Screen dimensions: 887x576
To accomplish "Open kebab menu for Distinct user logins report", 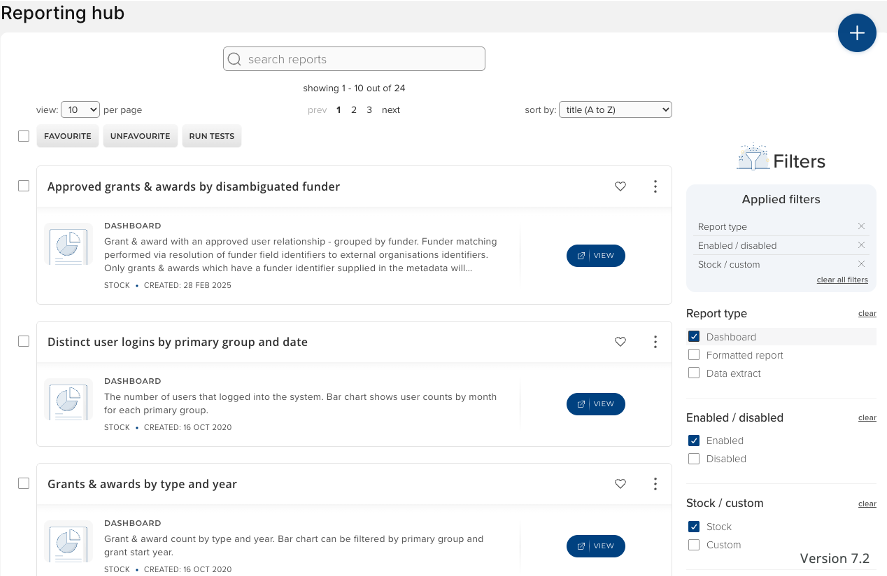I will coord(655,342).
